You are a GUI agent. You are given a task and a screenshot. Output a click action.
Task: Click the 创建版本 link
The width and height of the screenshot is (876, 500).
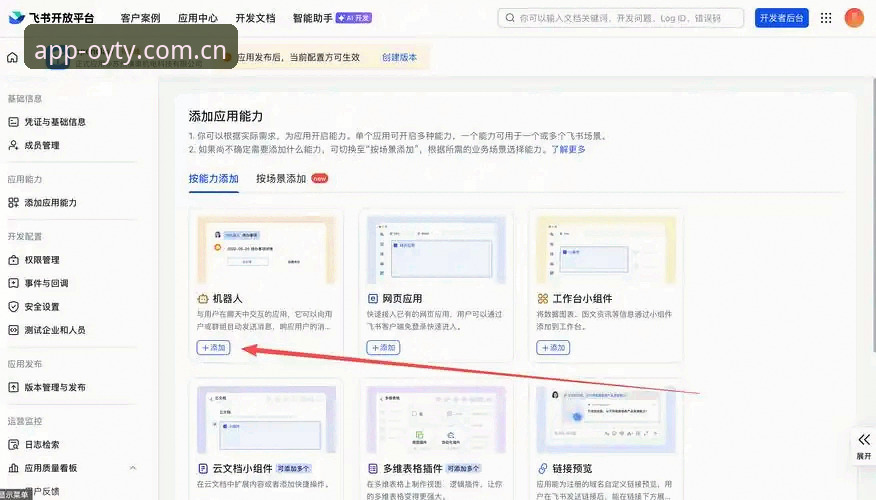click(x=399, y=57)
